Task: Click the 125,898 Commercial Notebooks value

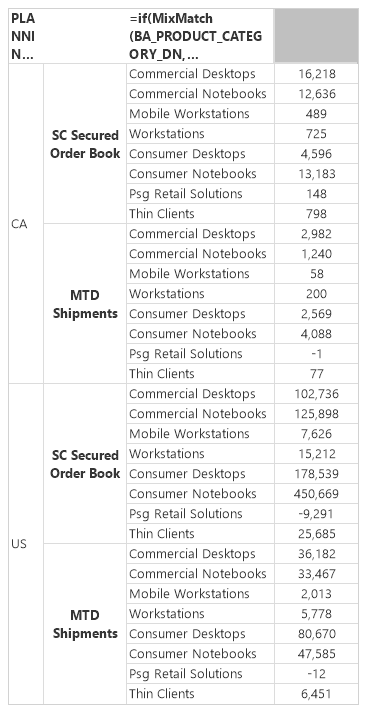Action: [x=316, y=414]
